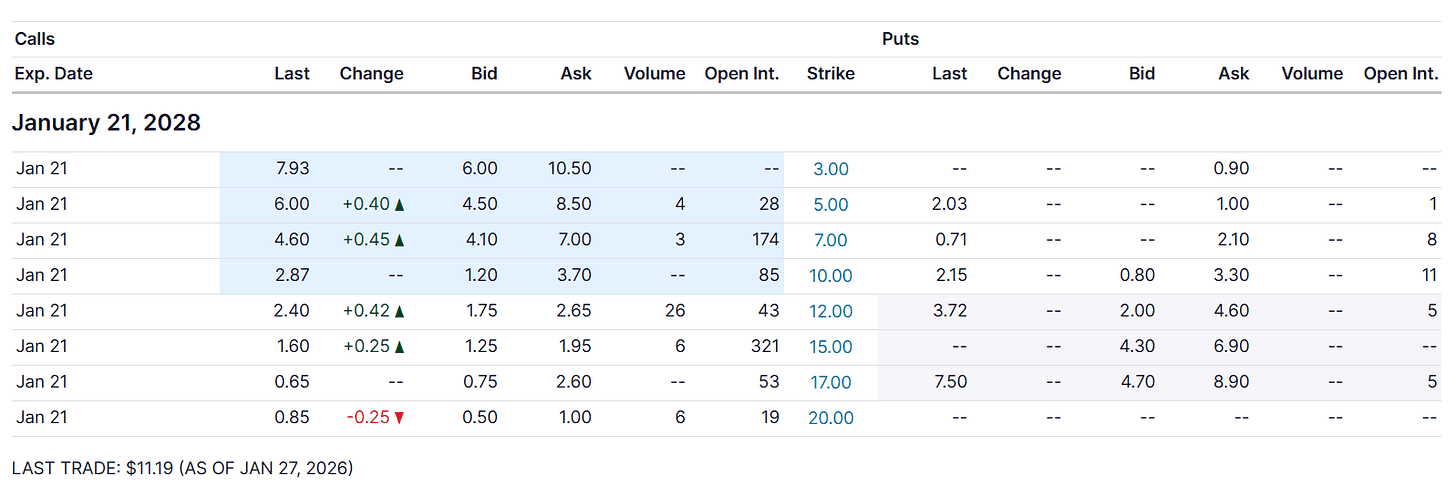Open the 3.00 strike price link

(831, 169)
